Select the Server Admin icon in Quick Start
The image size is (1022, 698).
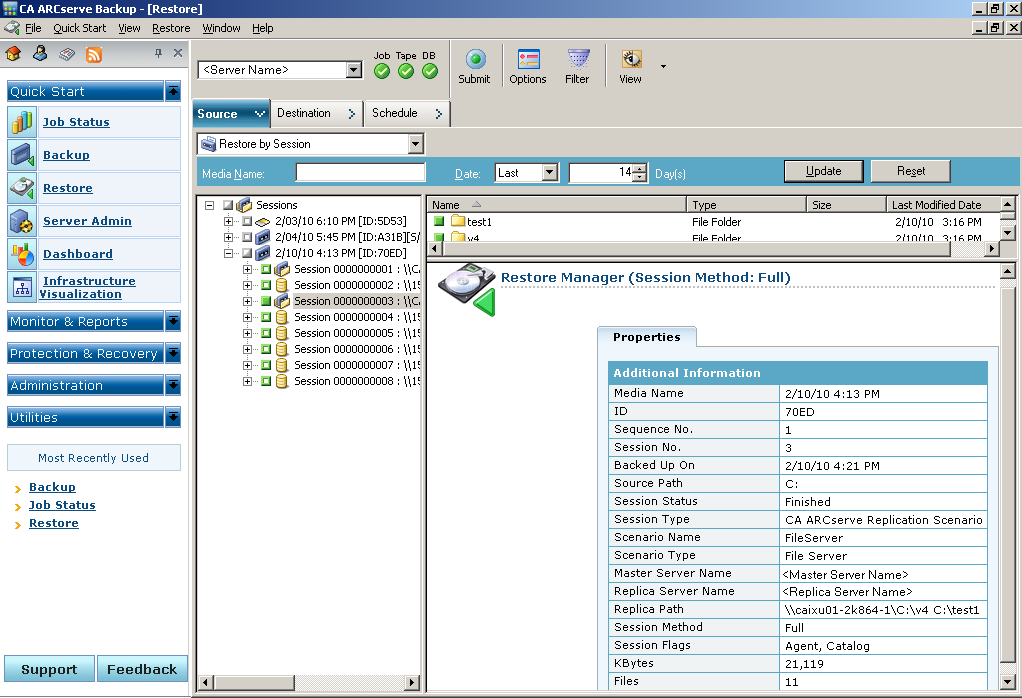[22, 220]
